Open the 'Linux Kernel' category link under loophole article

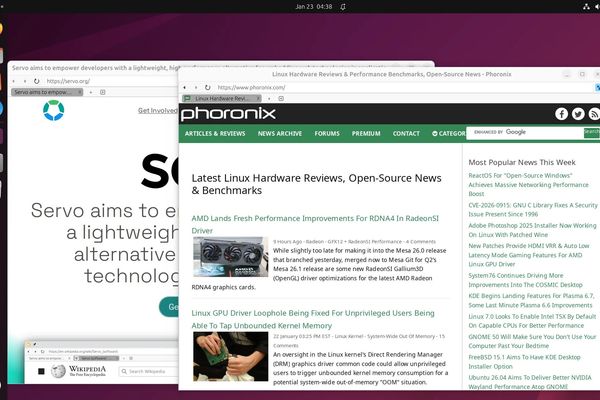(347, 336)
